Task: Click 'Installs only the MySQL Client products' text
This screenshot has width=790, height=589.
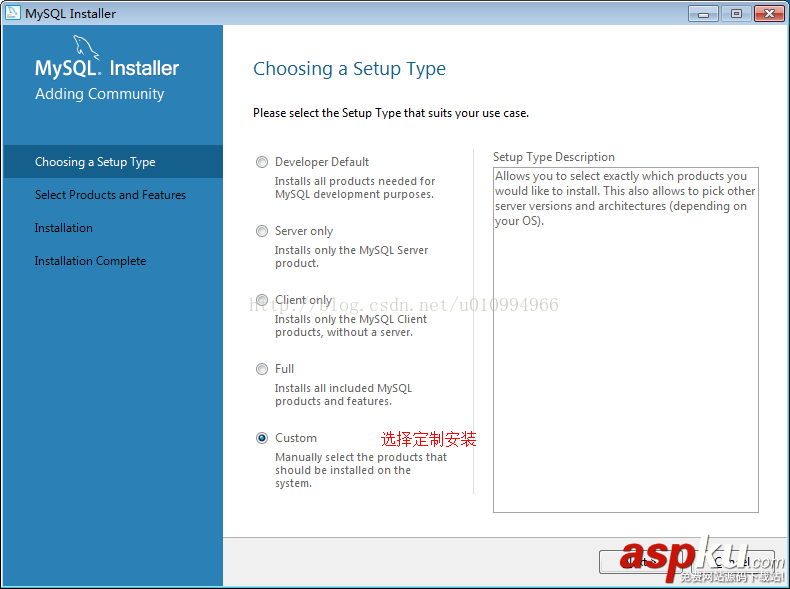Action: point(351,325)
